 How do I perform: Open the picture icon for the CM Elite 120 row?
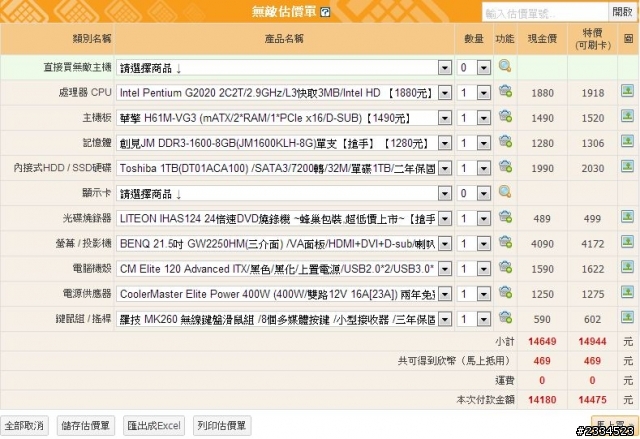coord(627,267)
